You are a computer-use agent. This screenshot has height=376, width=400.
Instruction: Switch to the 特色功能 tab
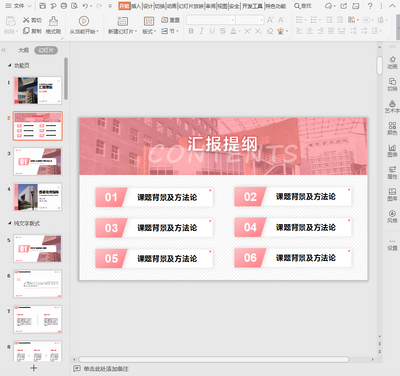275,6
